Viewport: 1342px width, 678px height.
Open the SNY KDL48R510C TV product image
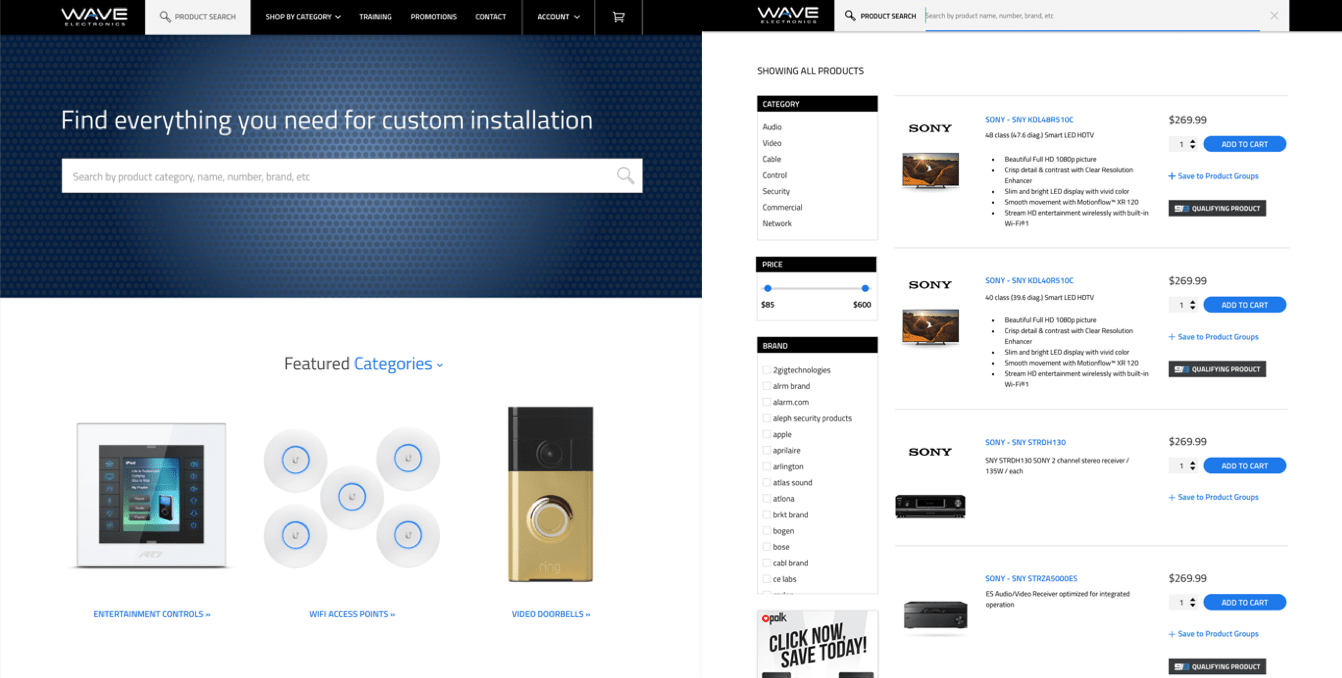[930, 170]
